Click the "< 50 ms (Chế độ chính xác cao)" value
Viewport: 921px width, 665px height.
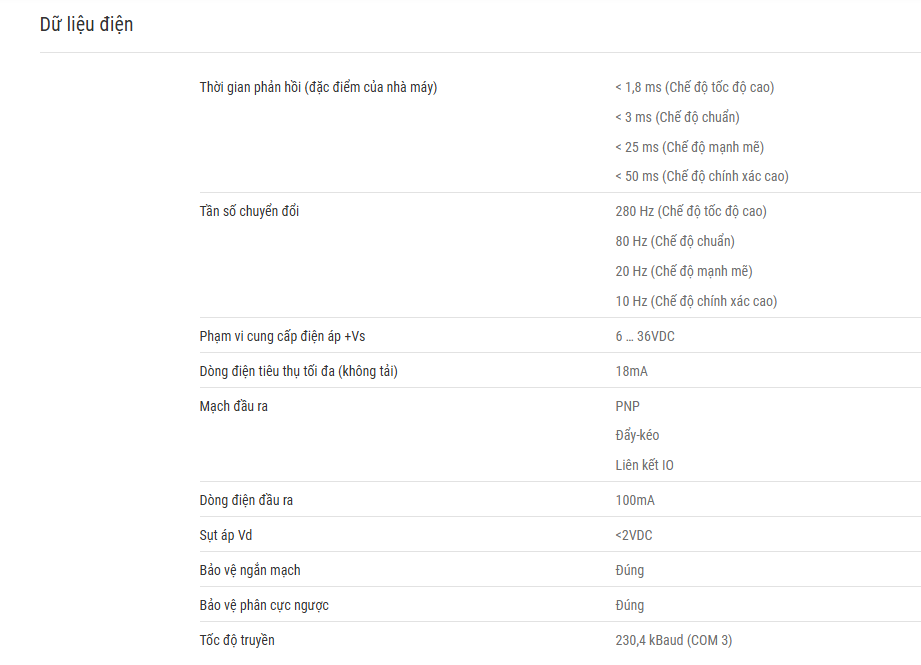(x=701, y=176)
